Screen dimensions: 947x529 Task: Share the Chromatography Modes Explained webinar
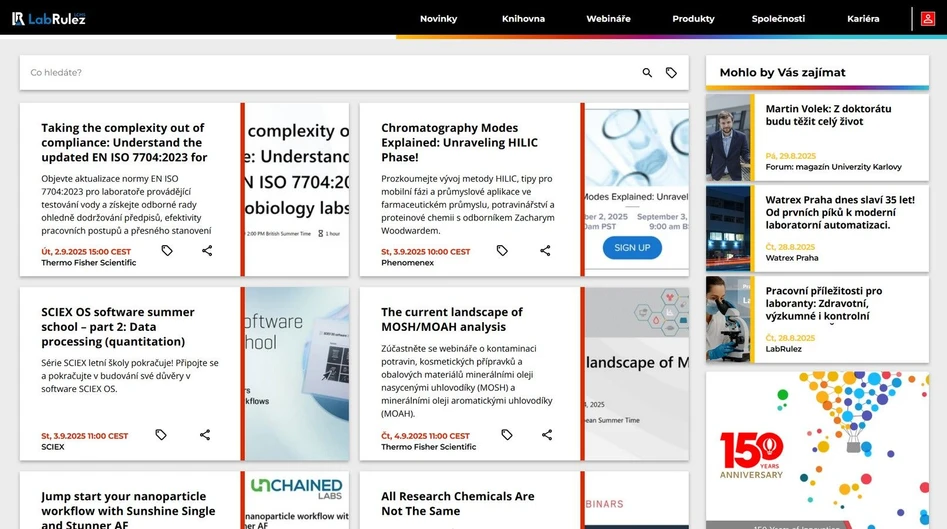[x=545, y=250]
